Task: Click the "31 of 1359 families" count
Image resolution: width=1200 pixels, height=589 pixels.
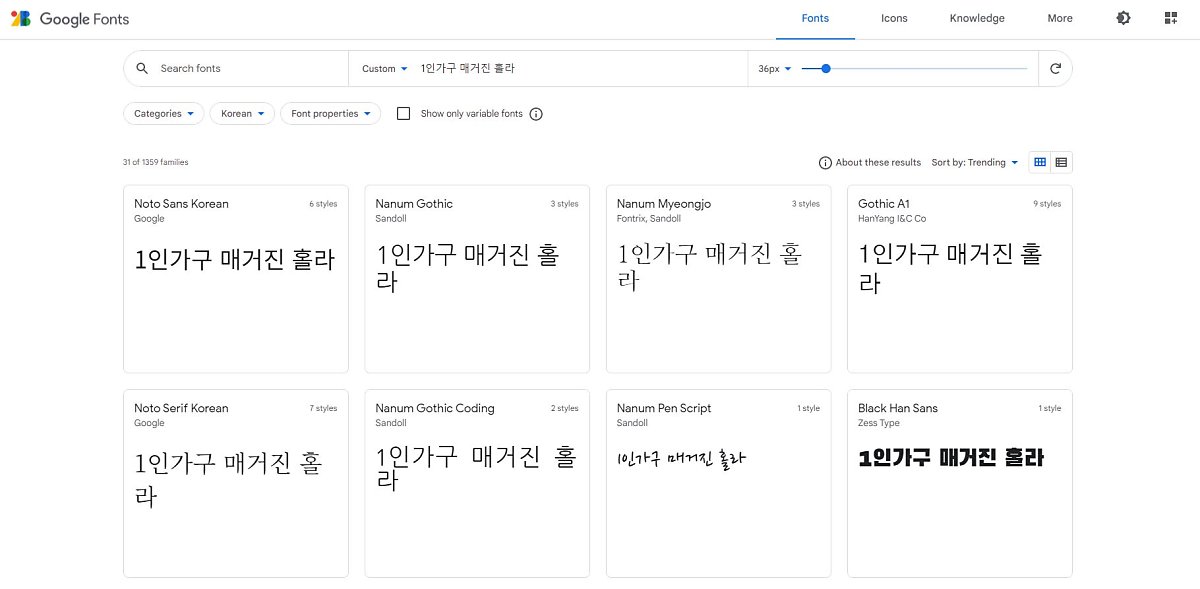Action: [x=156, y=162]
